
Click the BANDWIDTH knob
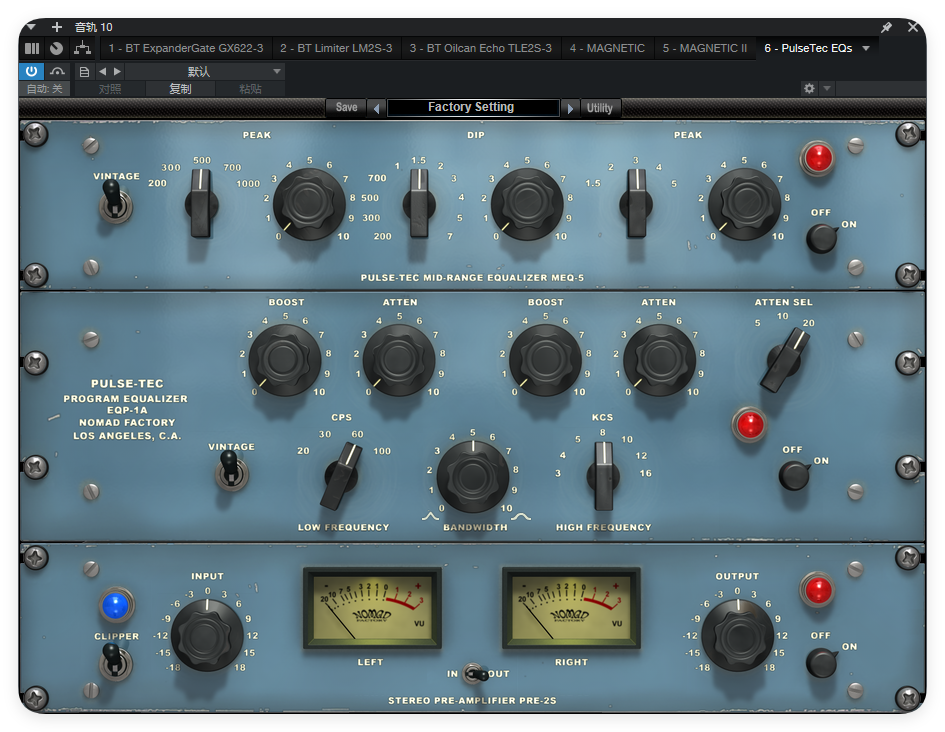473,477
